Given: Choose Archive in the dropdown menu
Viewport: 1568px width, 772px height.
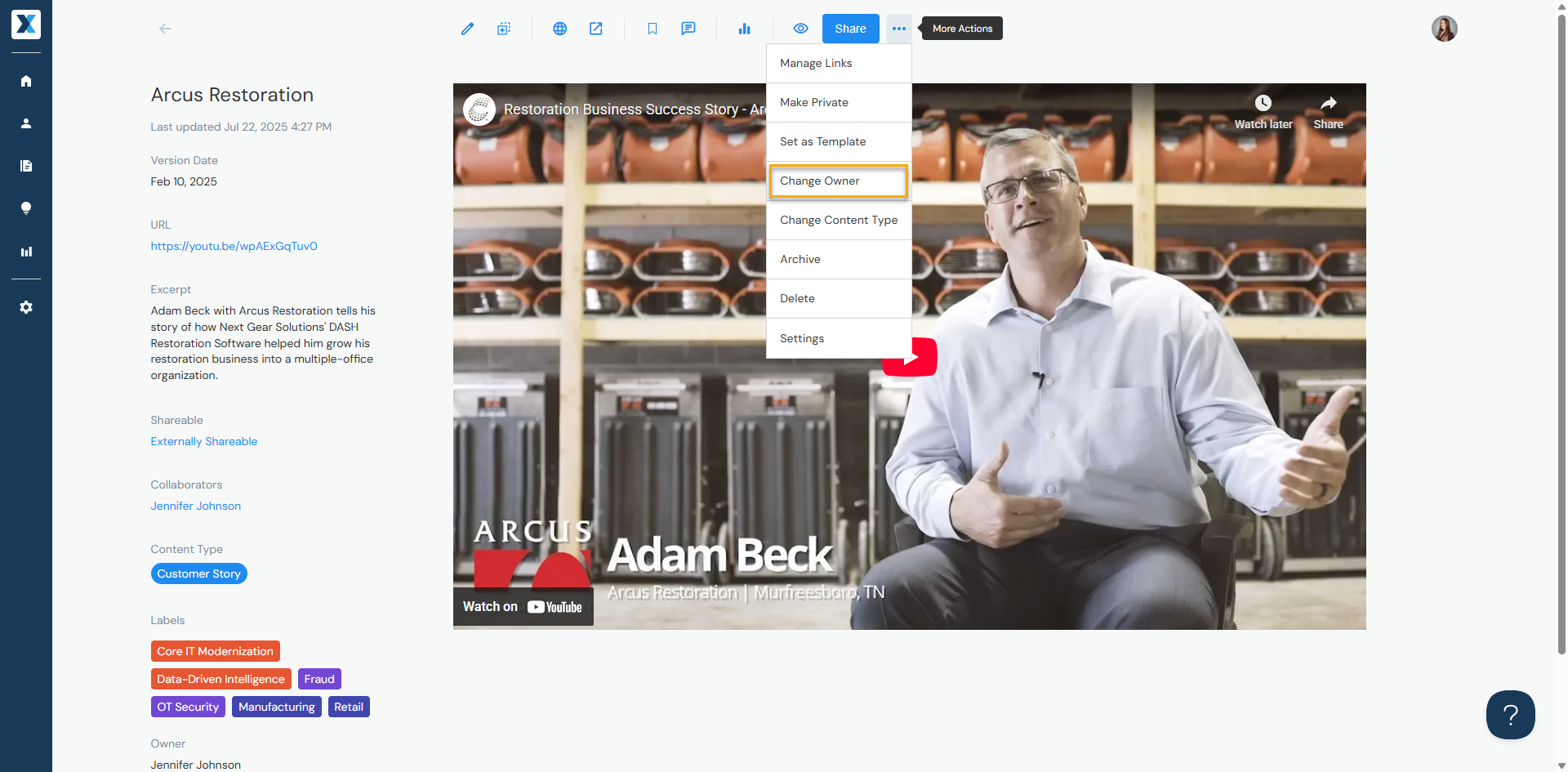Looking at the screenshot, I should (x=839, y=259).
